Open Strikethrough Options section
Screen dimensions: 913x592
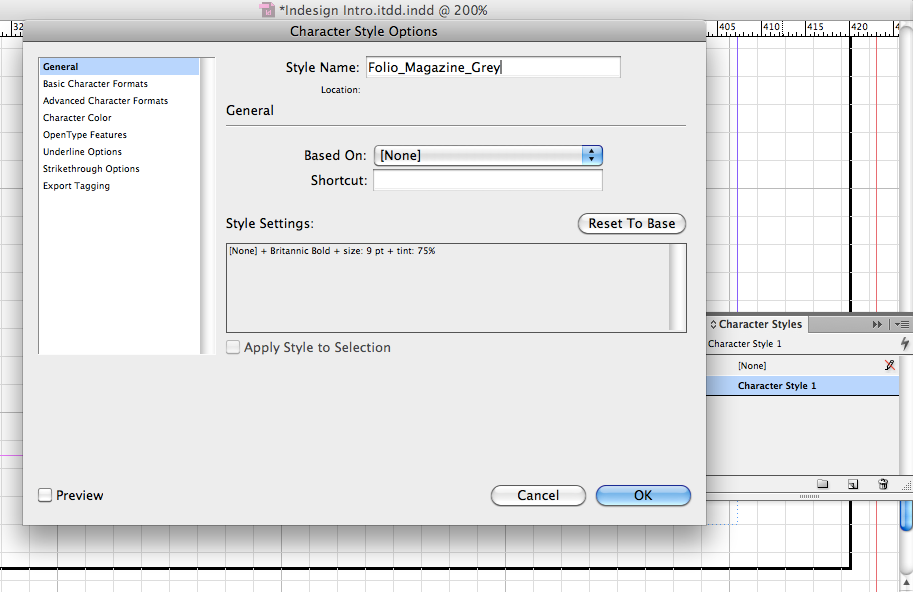click(91, 169)
